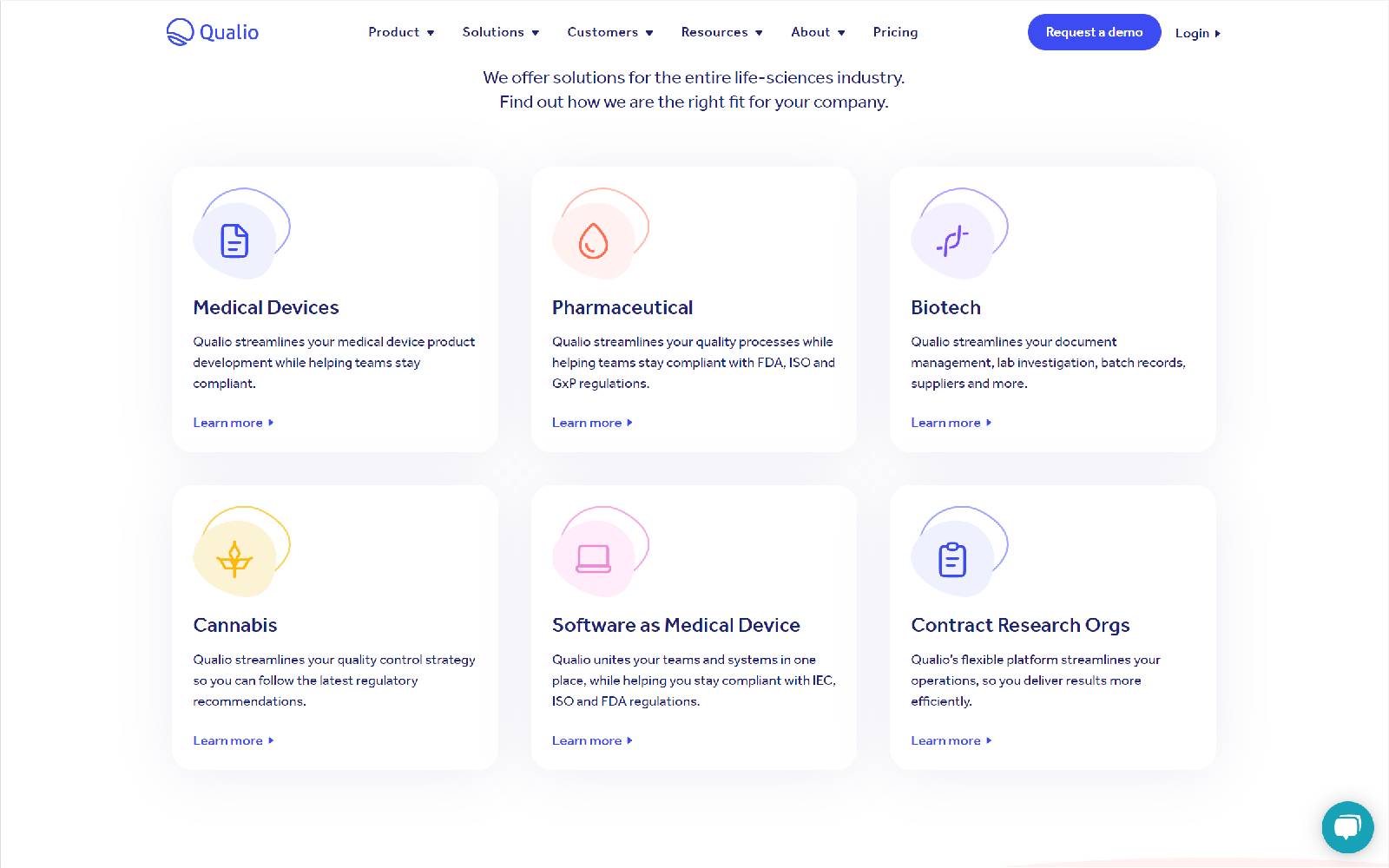Click Learn more under Software as Medical Device

(x=593, y=740)
